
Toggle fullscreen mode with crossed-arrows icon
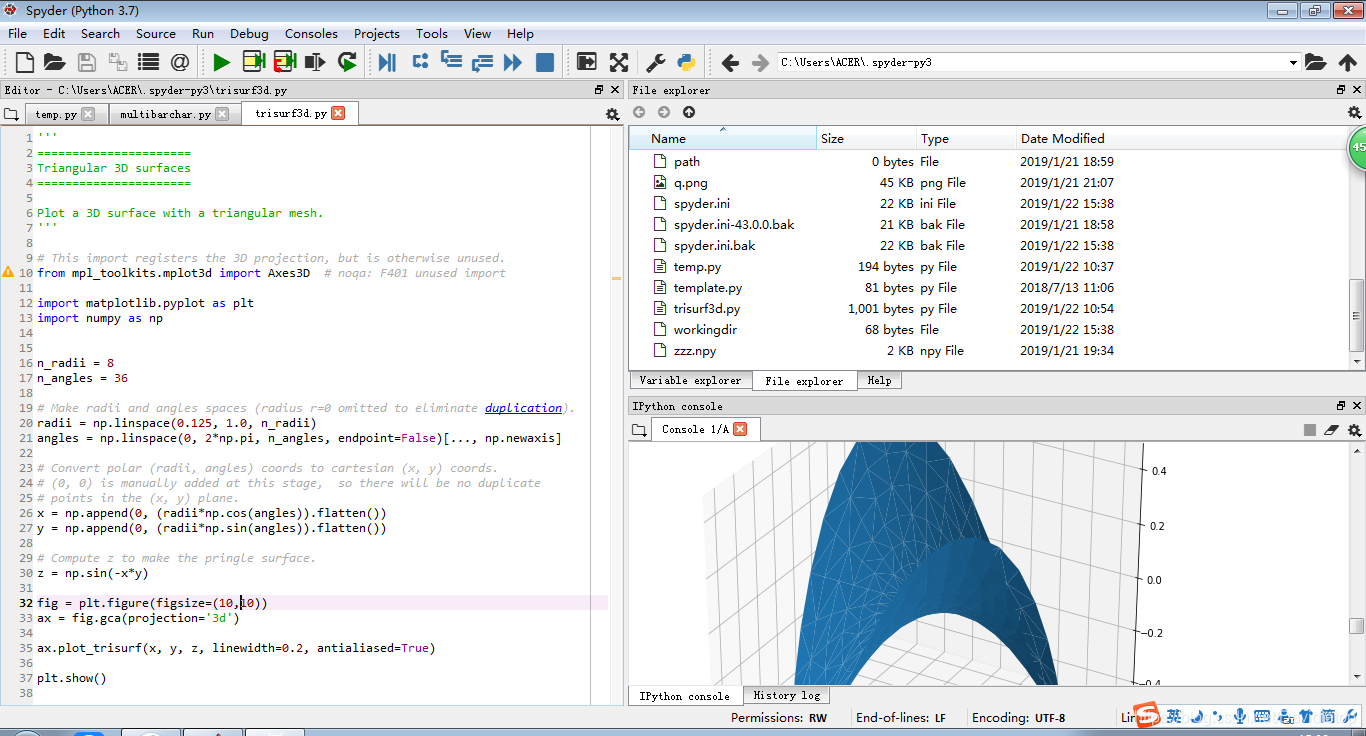pos(619,63)
